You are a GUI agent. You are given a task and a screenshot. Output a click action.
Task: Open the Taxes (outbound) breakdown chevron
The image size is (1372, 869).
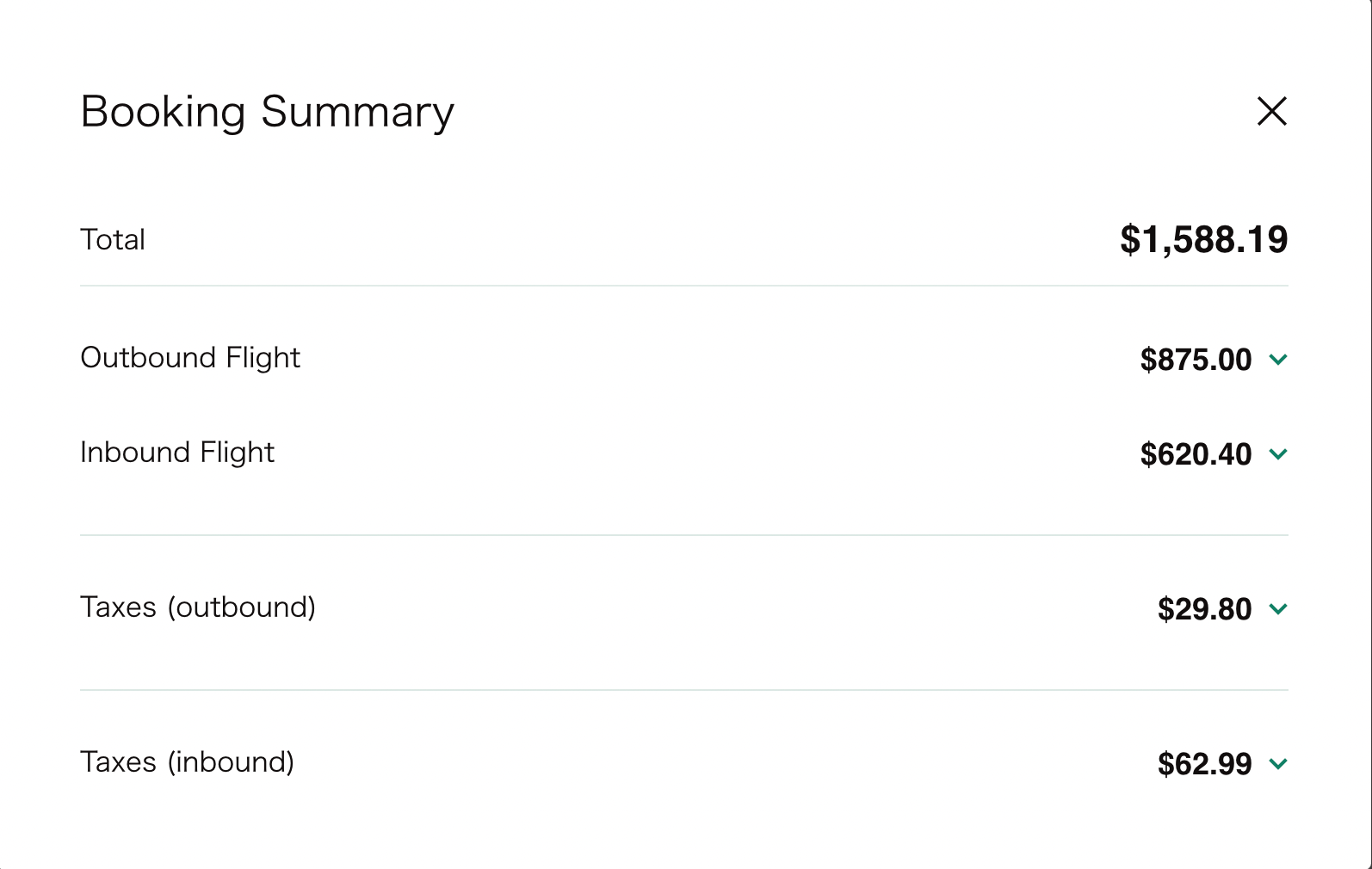pos(1278,609)
